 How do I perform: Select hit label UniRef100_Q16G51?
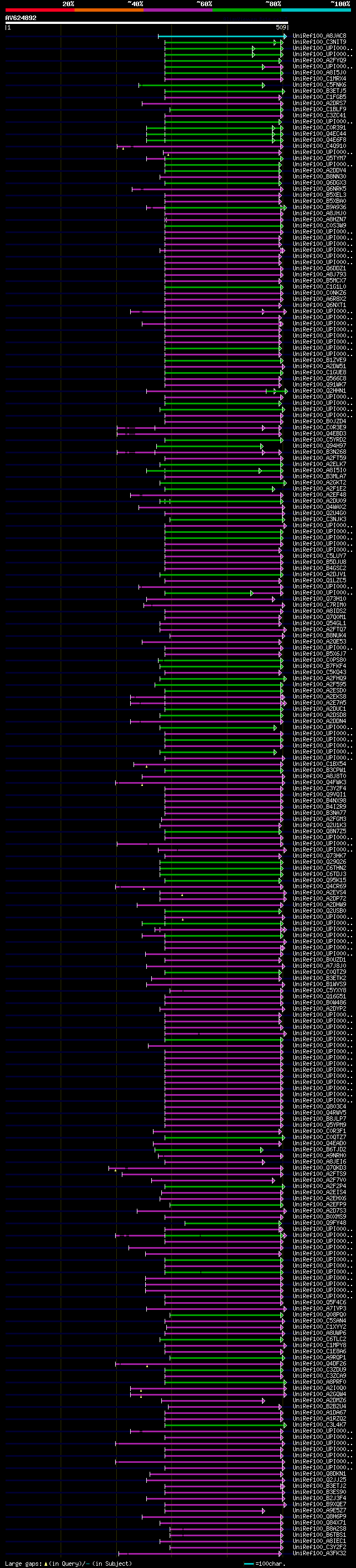coord(319,996)
